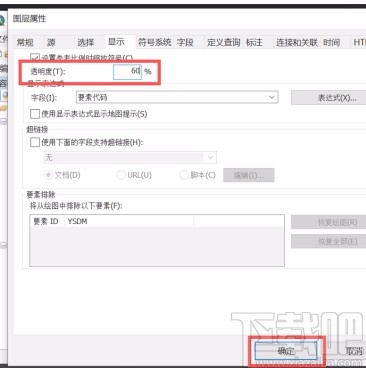The height and width of the screenshot is (368, 366).
Task: Click the 恢复绘图(R) button
Action: 328,222
